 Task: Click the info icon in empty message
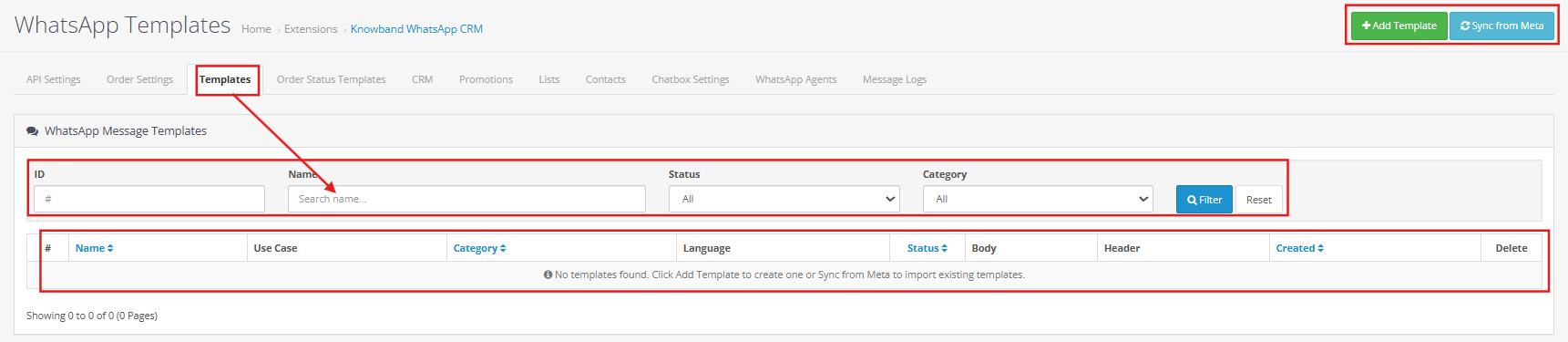[548, 275]
